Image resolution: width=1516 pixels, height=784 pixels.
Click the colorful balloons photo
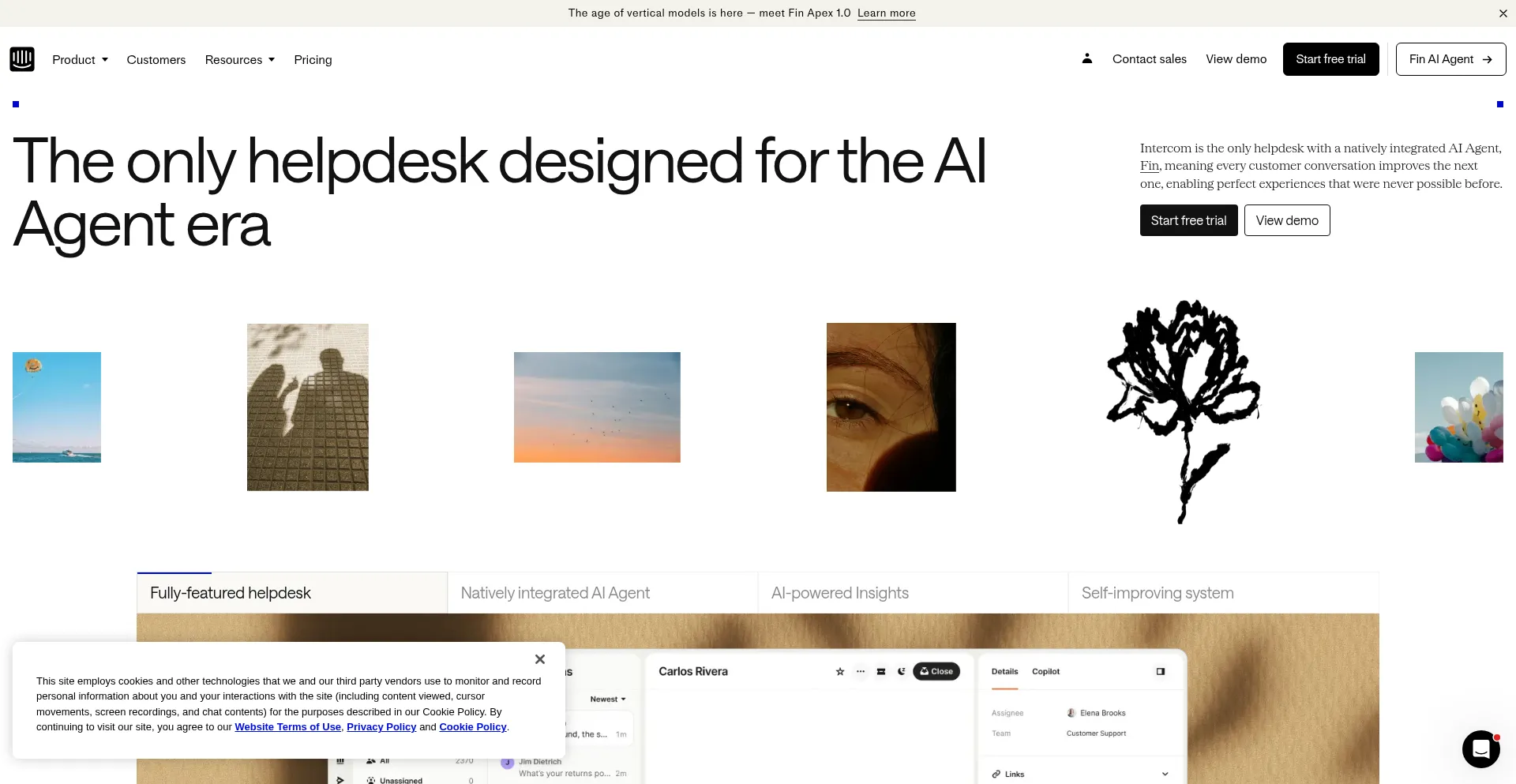click(x=1459, y=407)
